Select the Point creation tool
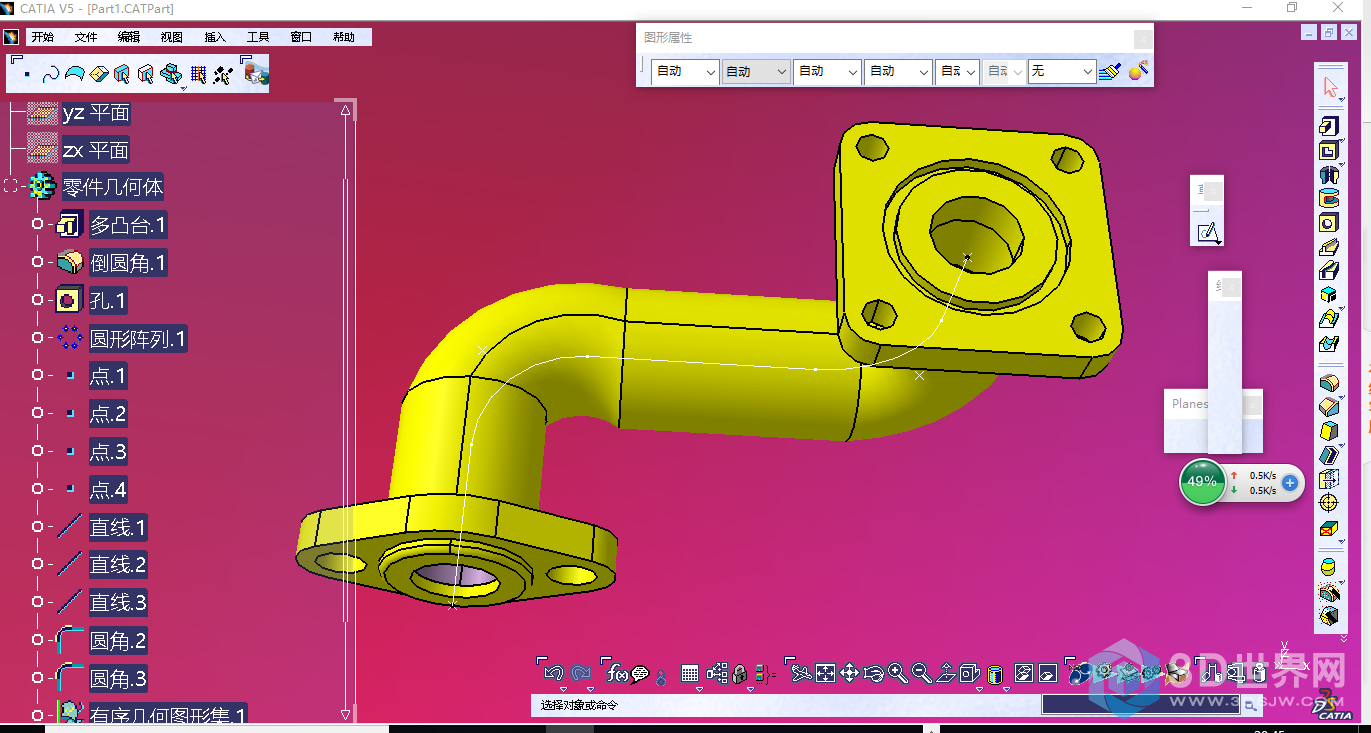 [x=27, y=76]
